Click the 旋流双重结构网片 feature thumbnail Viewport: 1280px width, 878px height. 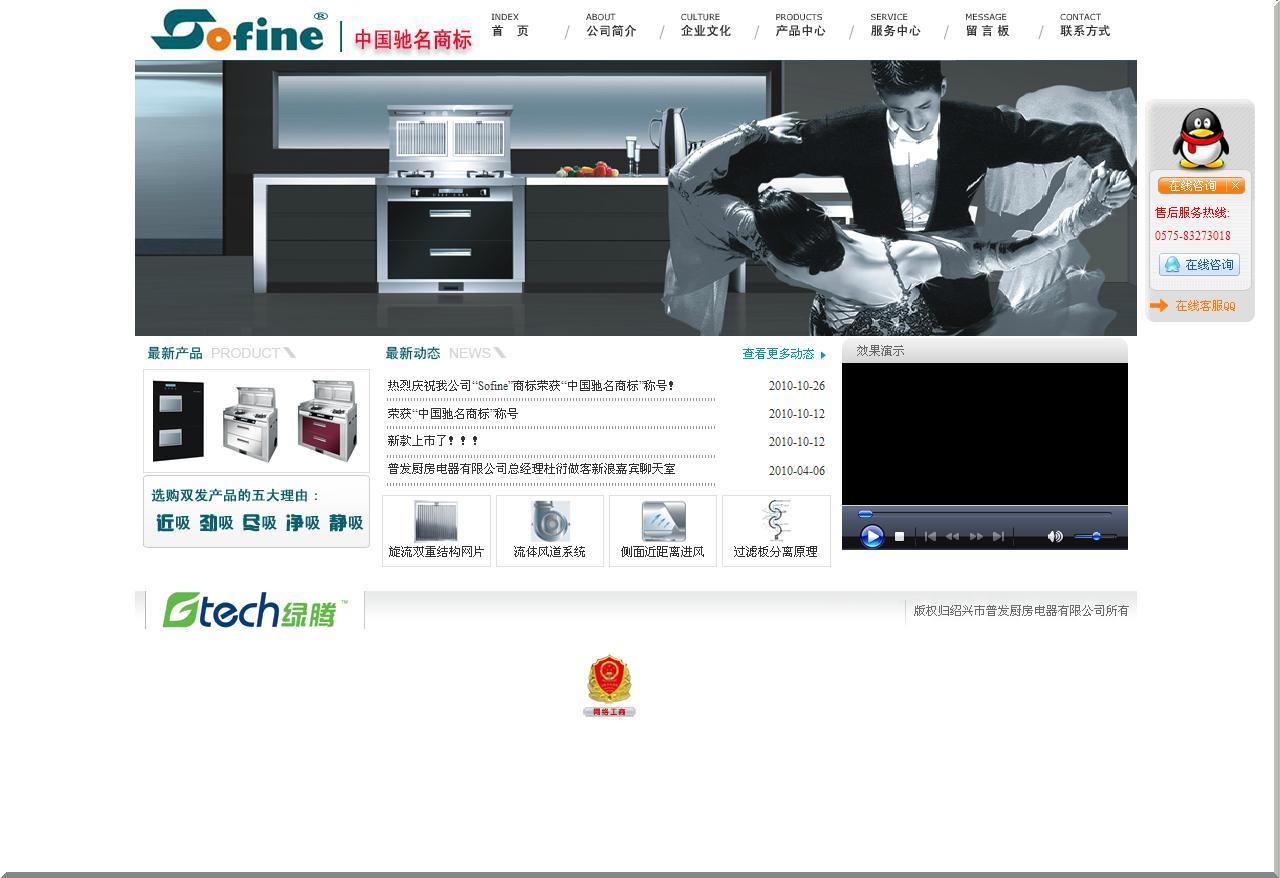(x=436, y=531)
